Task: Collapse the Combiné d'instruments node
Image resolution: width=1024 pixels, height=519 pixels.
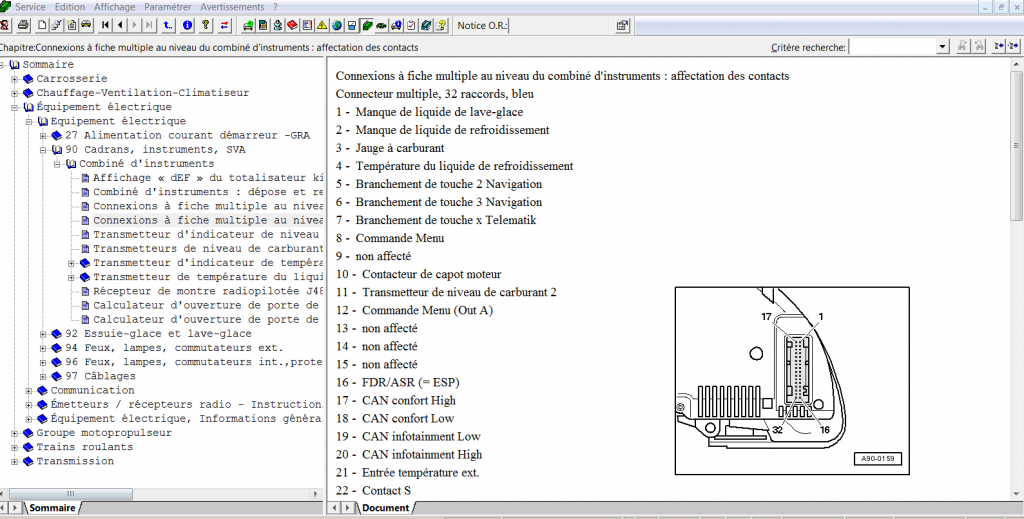Action: (57, 164)
